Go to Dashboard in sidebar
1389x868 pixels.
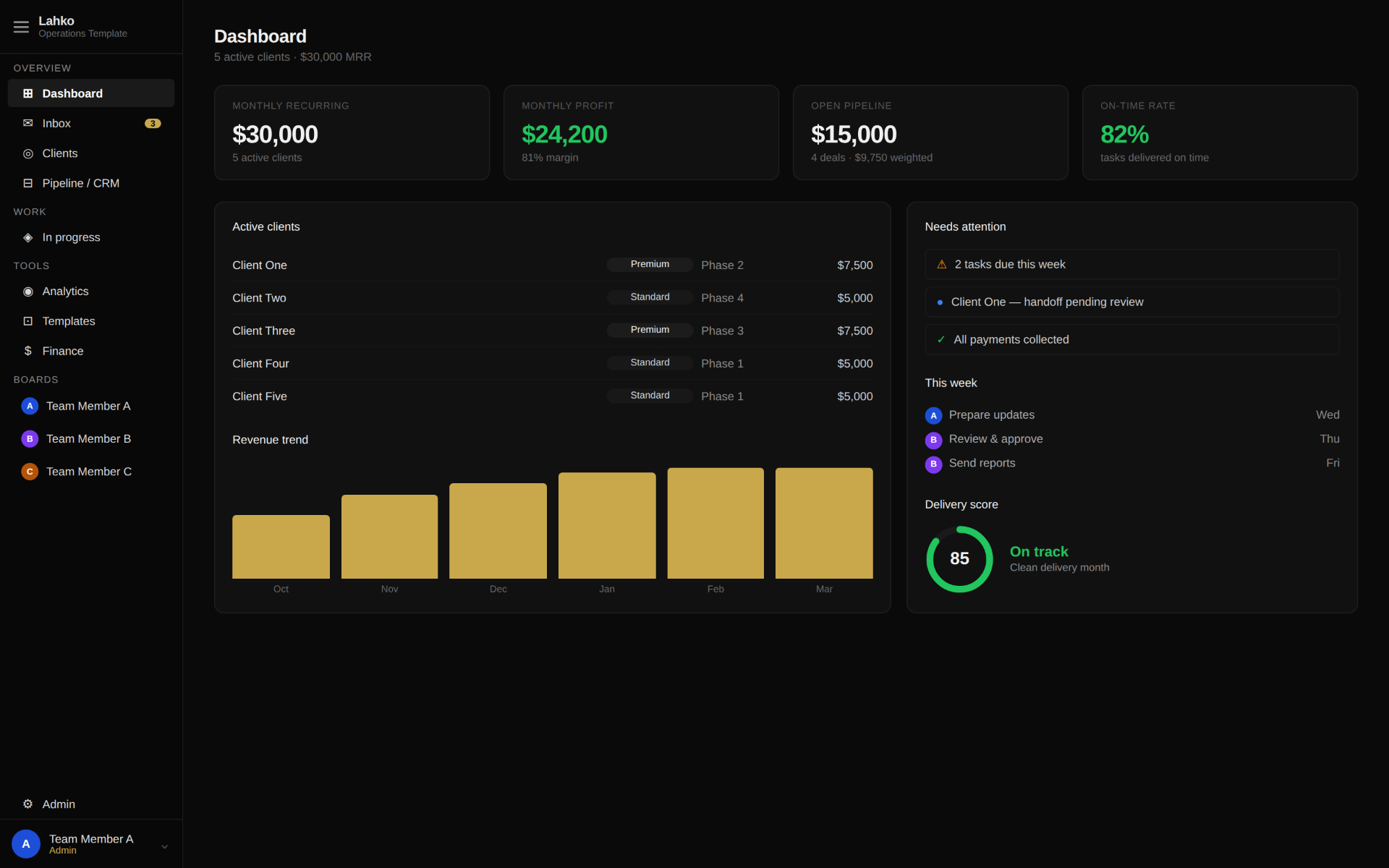pyautogui.click(x=91, y=93)
